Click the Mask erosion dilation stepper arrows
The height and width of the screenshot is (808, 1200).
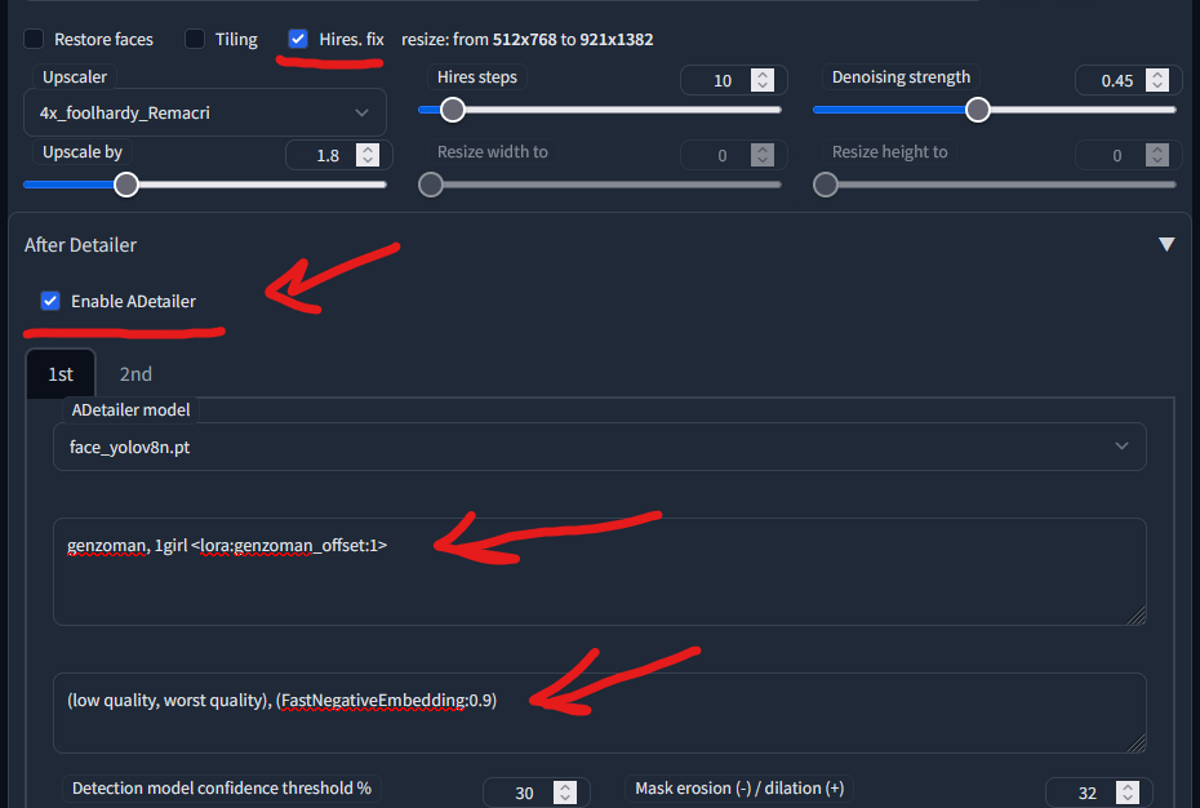tap(1128, 793)
